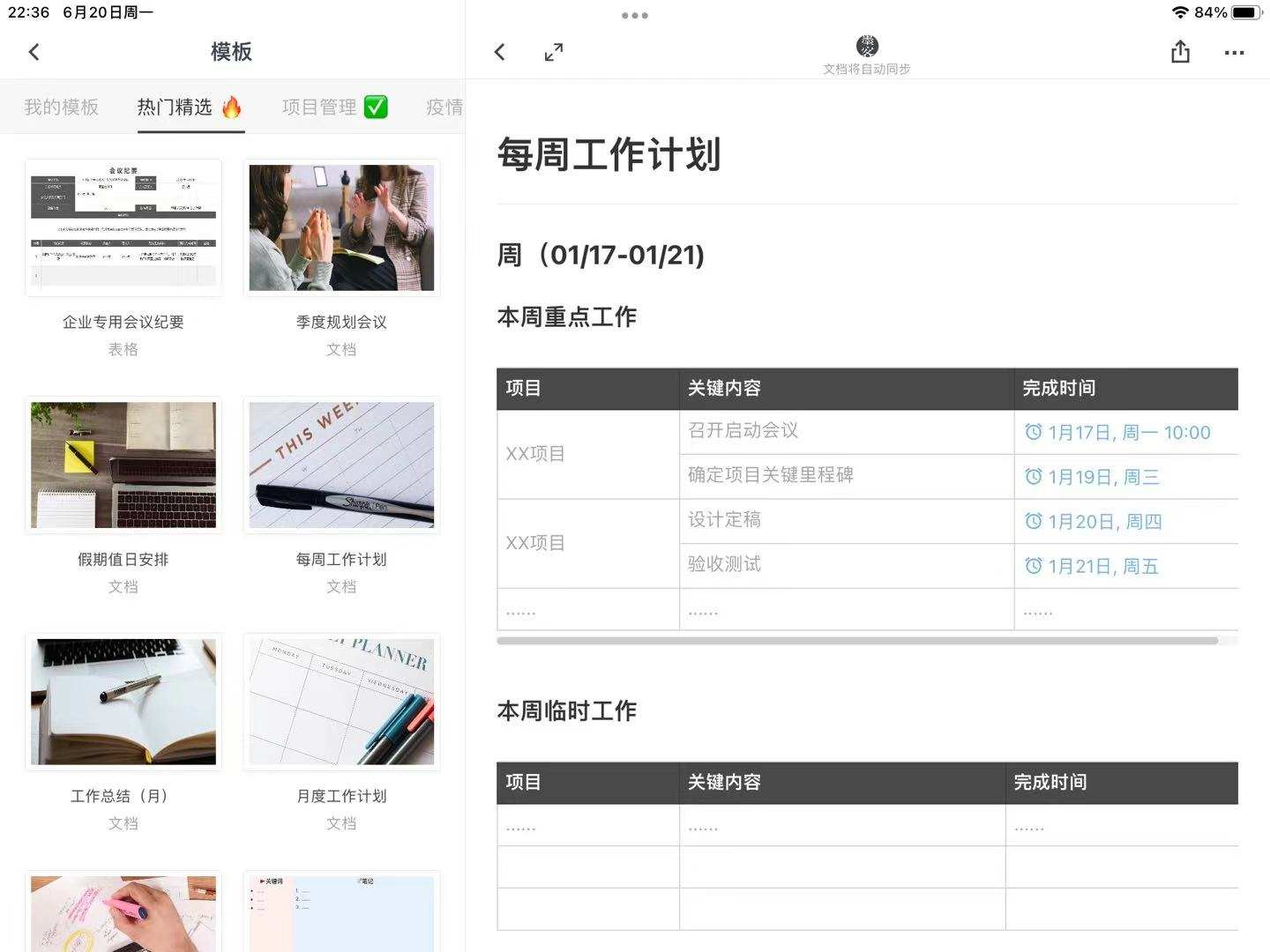
Task: Tap the back chevron to exit document
Action: pyautogui.click(x=499, y=52)
